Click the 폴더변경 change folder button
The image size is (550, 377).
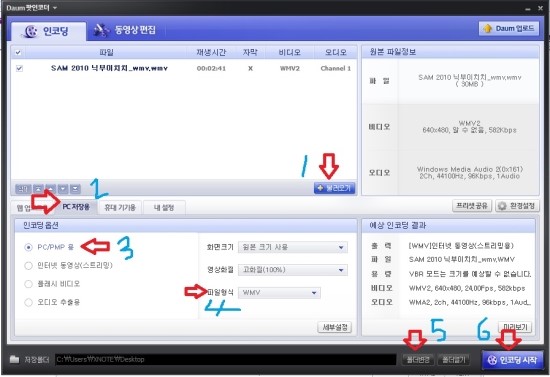[418, 360]
